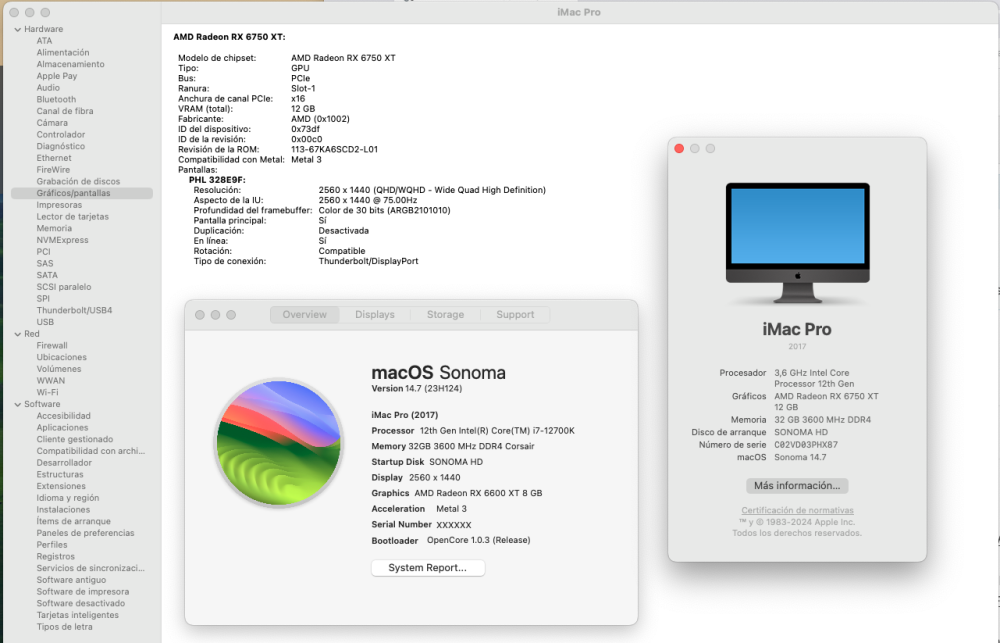The image size is (1000, 643).
Task: Select Cámara in the sidebar
Action: pyautogui.click(x=52, y=122)
